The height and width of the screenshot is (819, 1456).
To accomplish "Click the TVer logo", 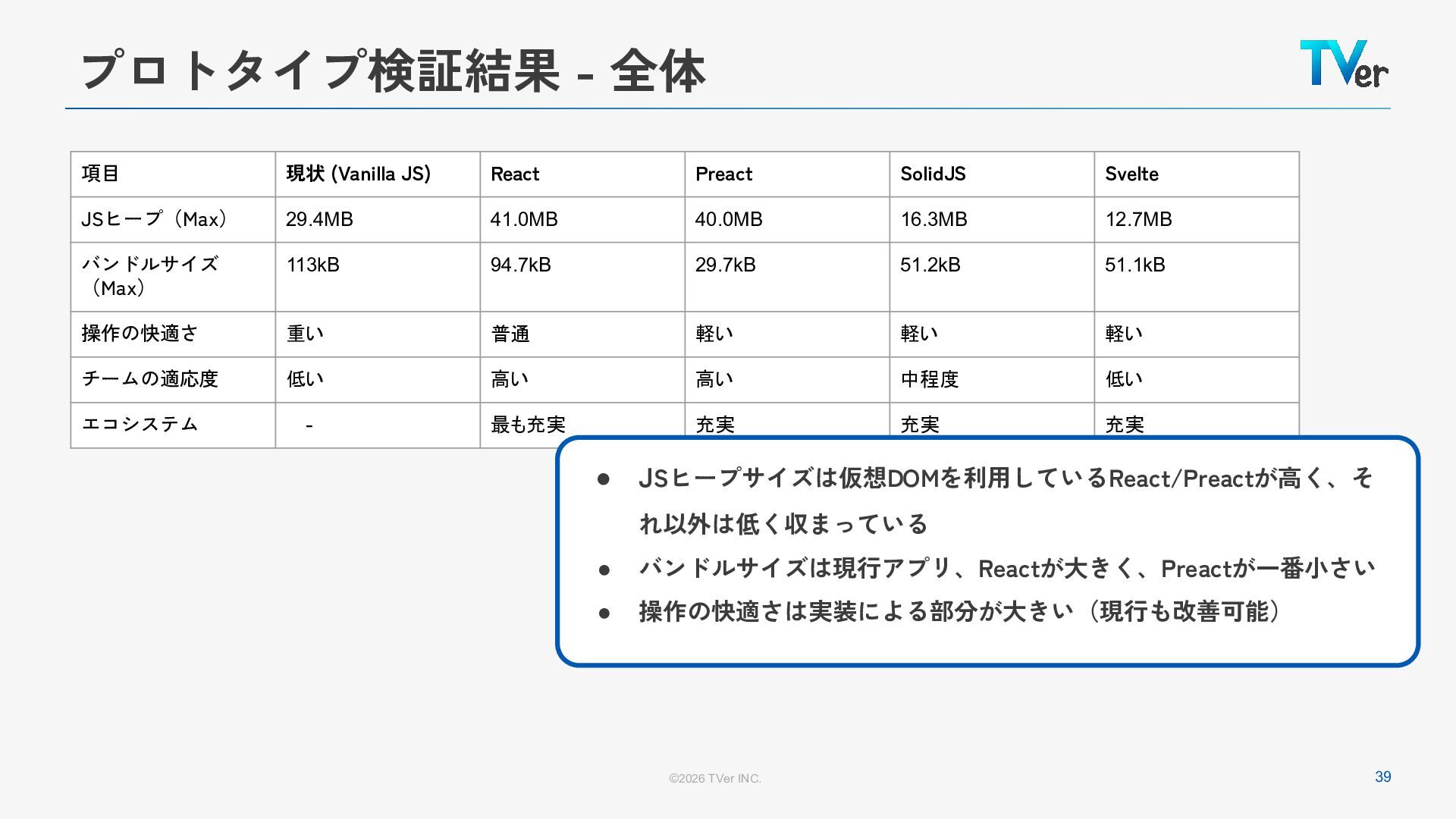I will [1344, 64].
